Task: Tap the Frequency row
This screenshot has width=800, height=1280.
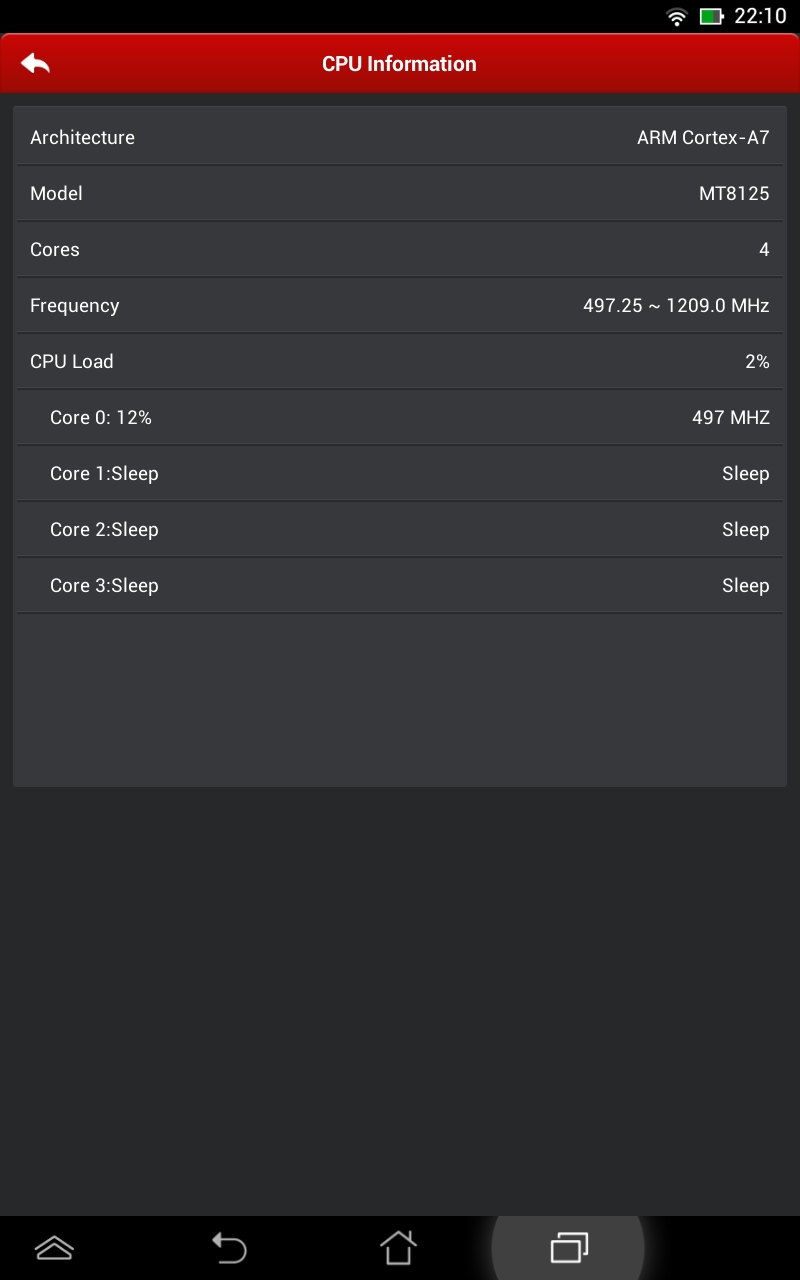Action: coord(400,306)
